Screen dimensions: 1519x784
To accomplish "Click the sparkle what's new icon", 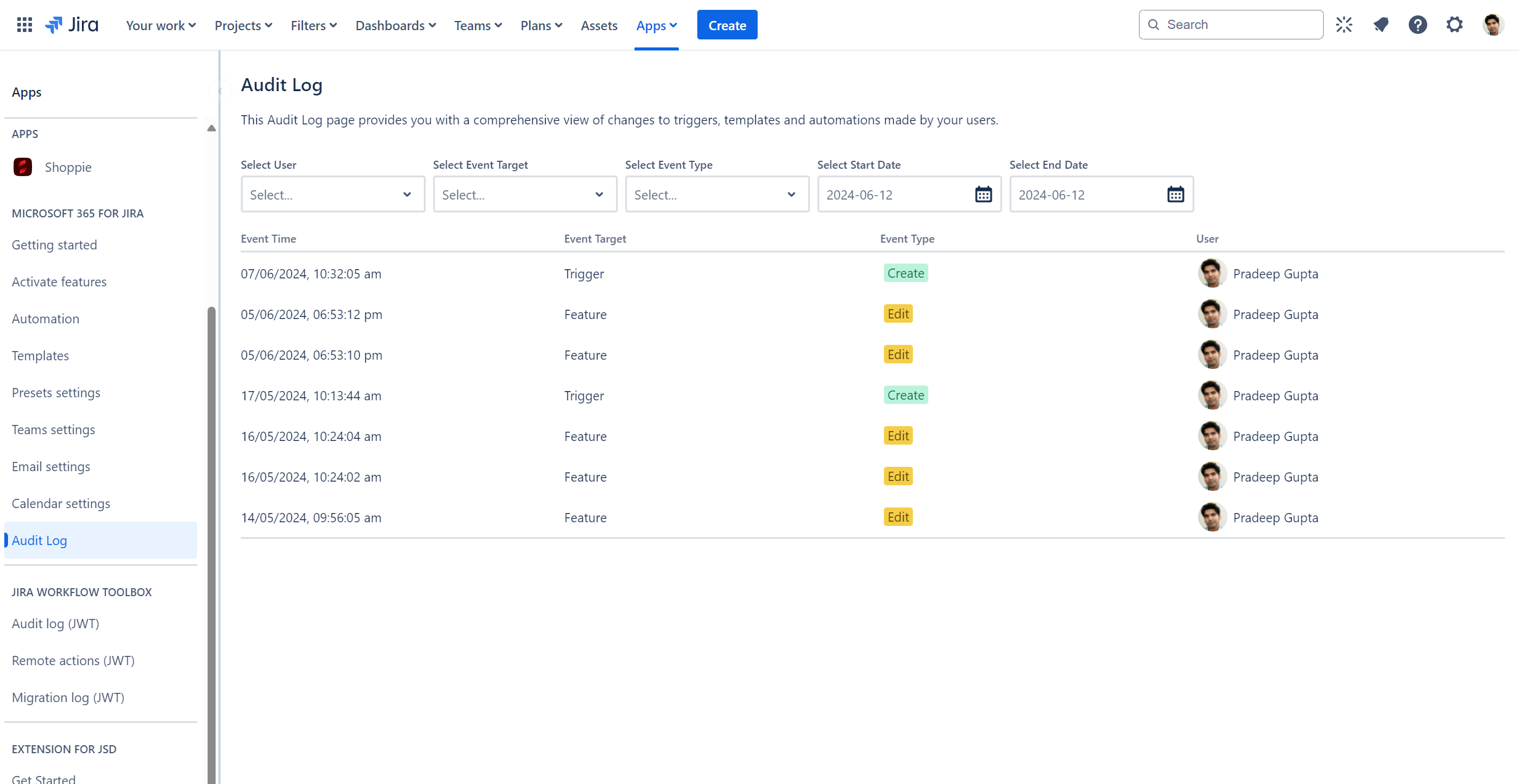I will 1344,25.
